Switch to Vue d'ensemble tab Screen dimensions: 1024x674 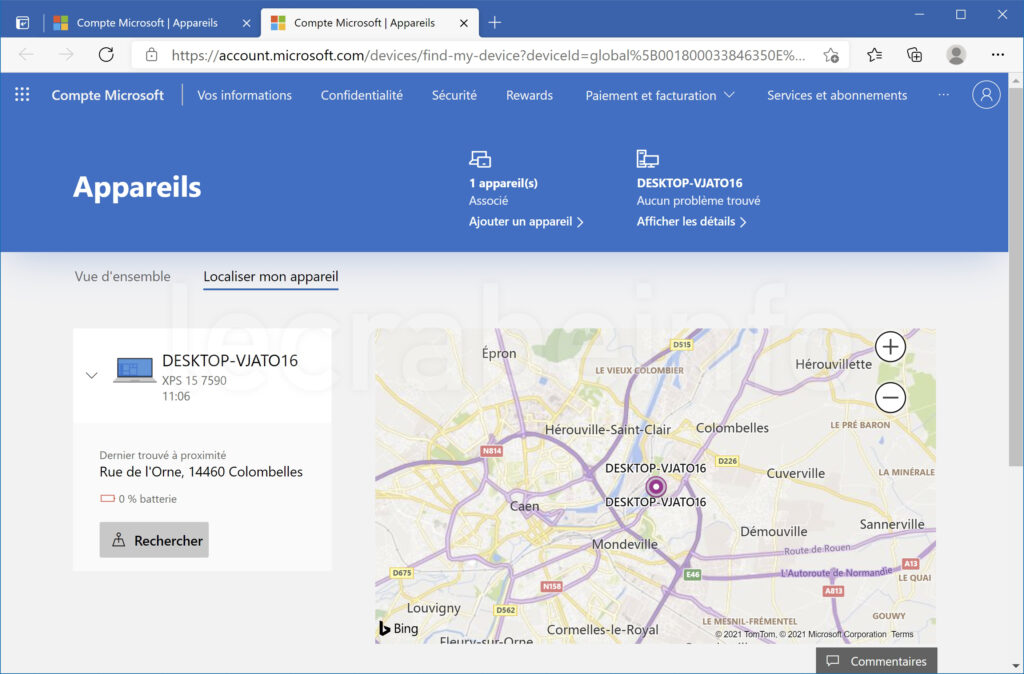tap(122, 276)
